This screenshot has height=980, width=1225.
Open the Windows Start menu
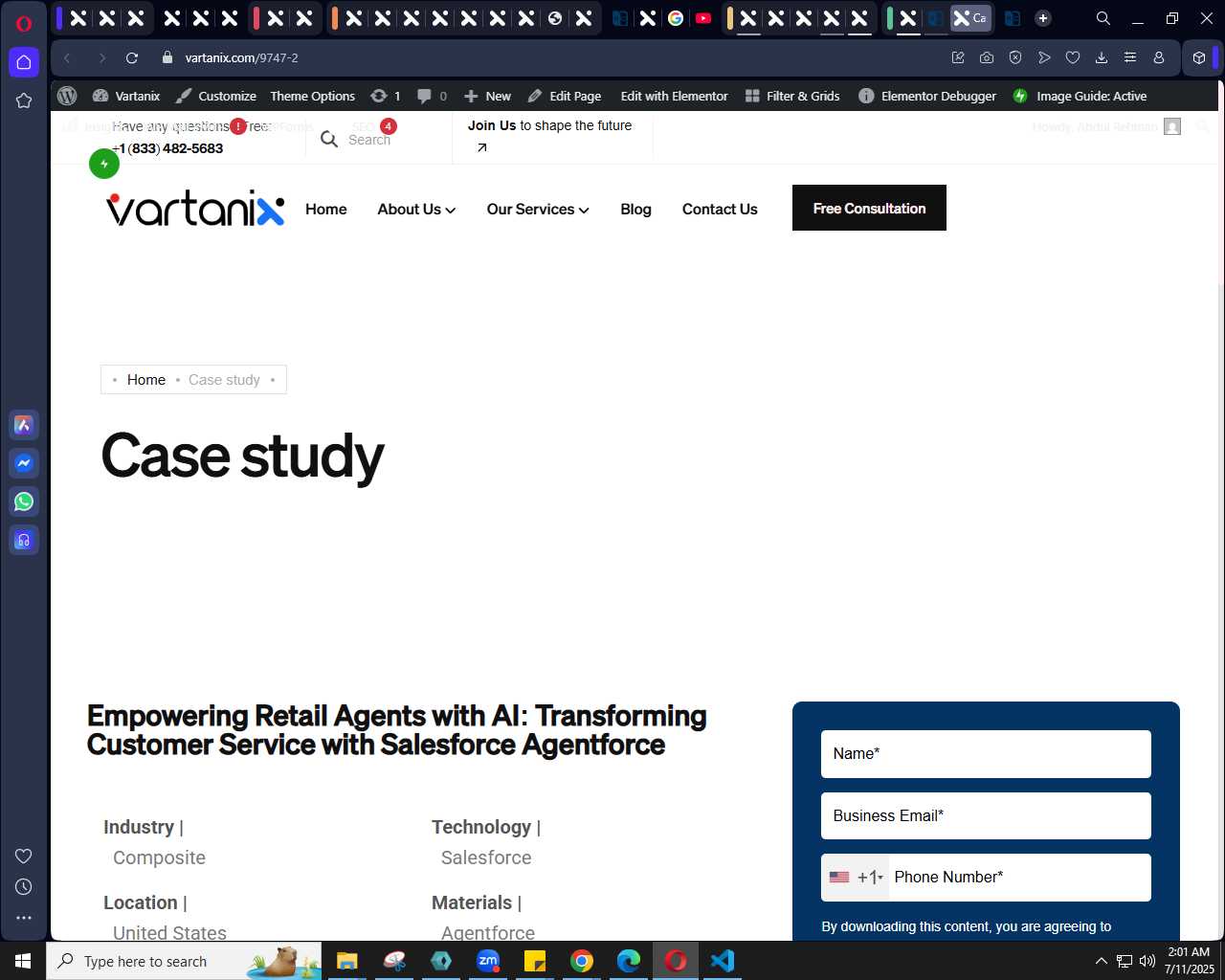(x=23, y=961)
